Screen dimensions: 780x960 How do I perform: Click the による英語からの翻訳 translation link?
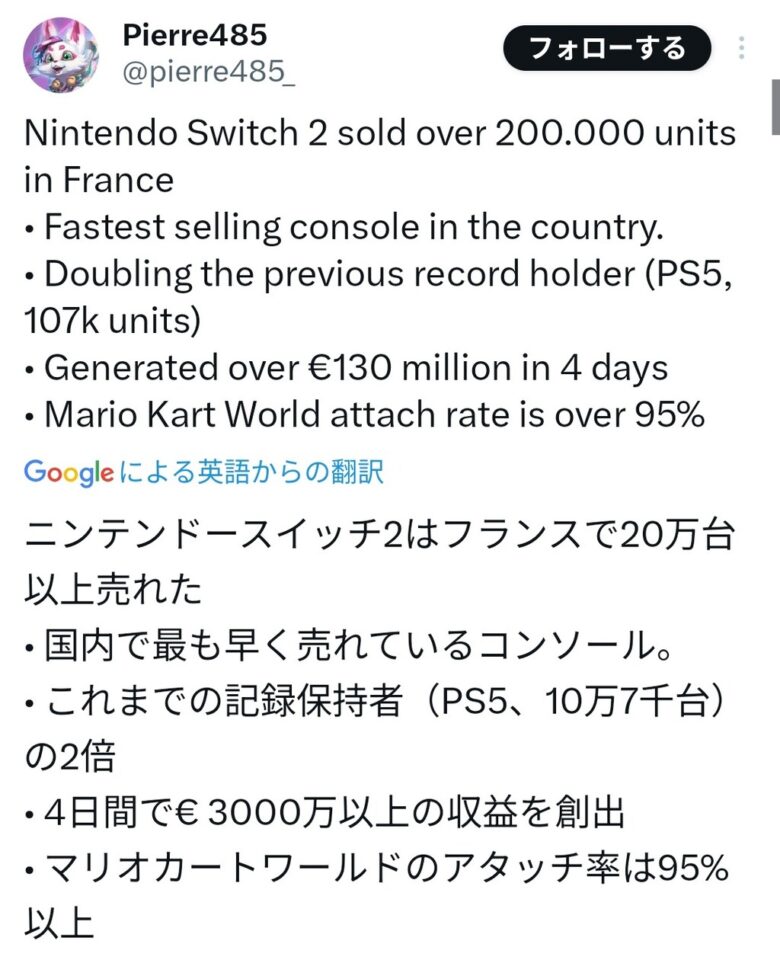[x=251, y=472]
